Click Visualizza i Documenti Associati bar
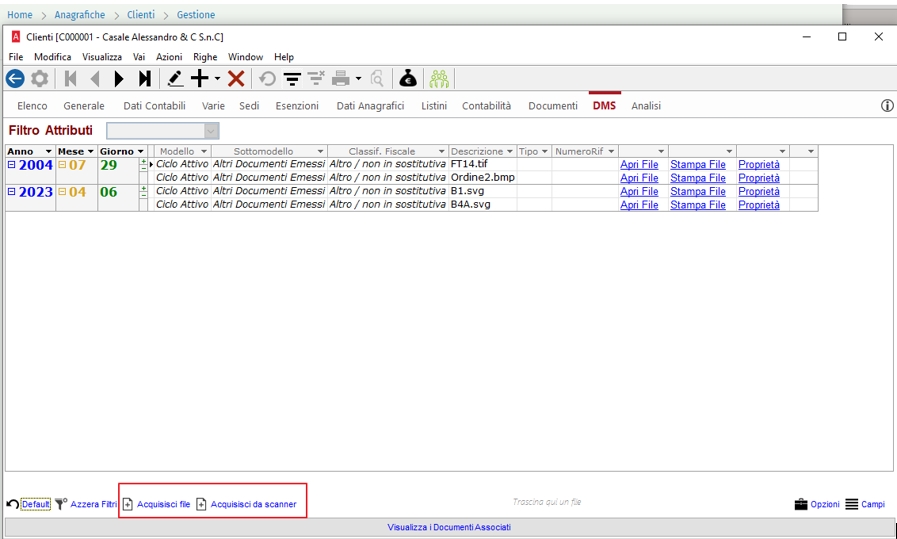Image resolution: width=897 pixels, height=539 pixels. point(449,527)
